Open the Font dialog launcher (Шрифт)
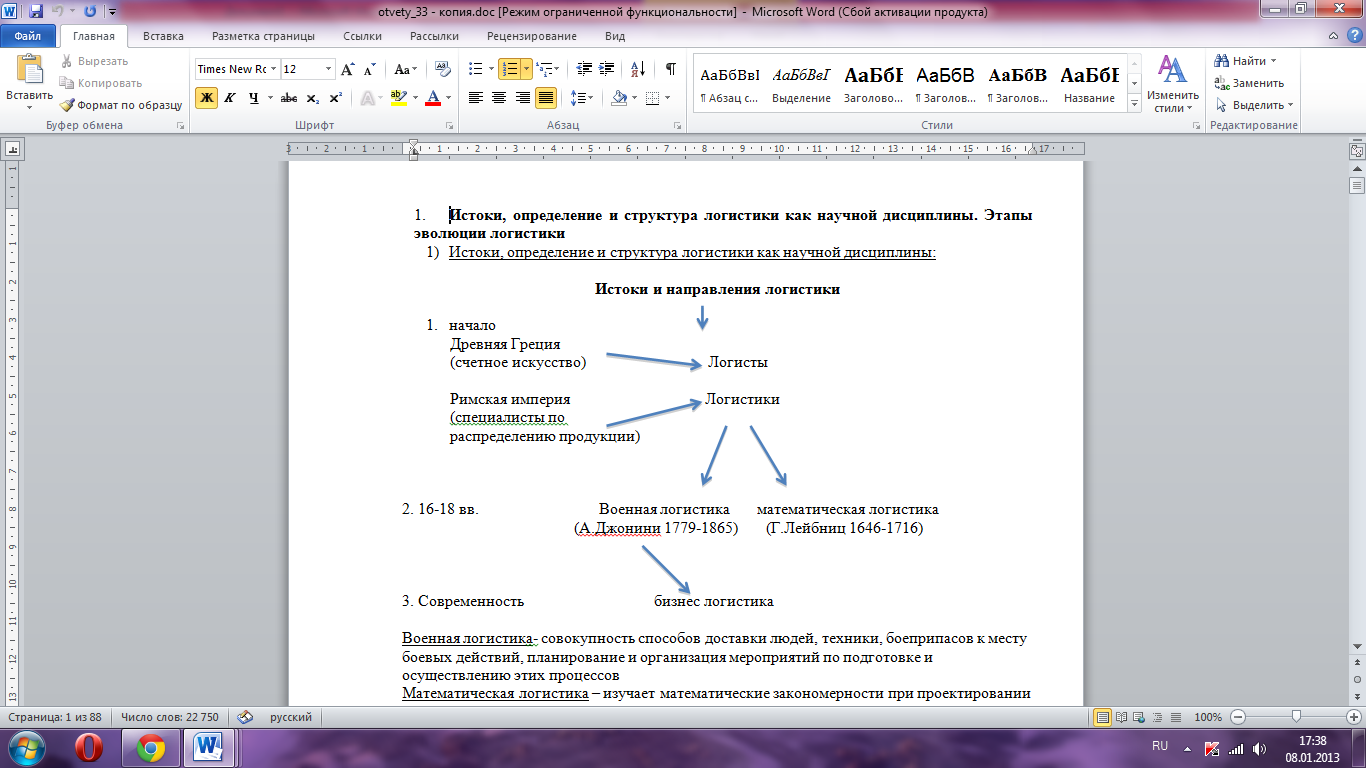 [x=449, y=126]
